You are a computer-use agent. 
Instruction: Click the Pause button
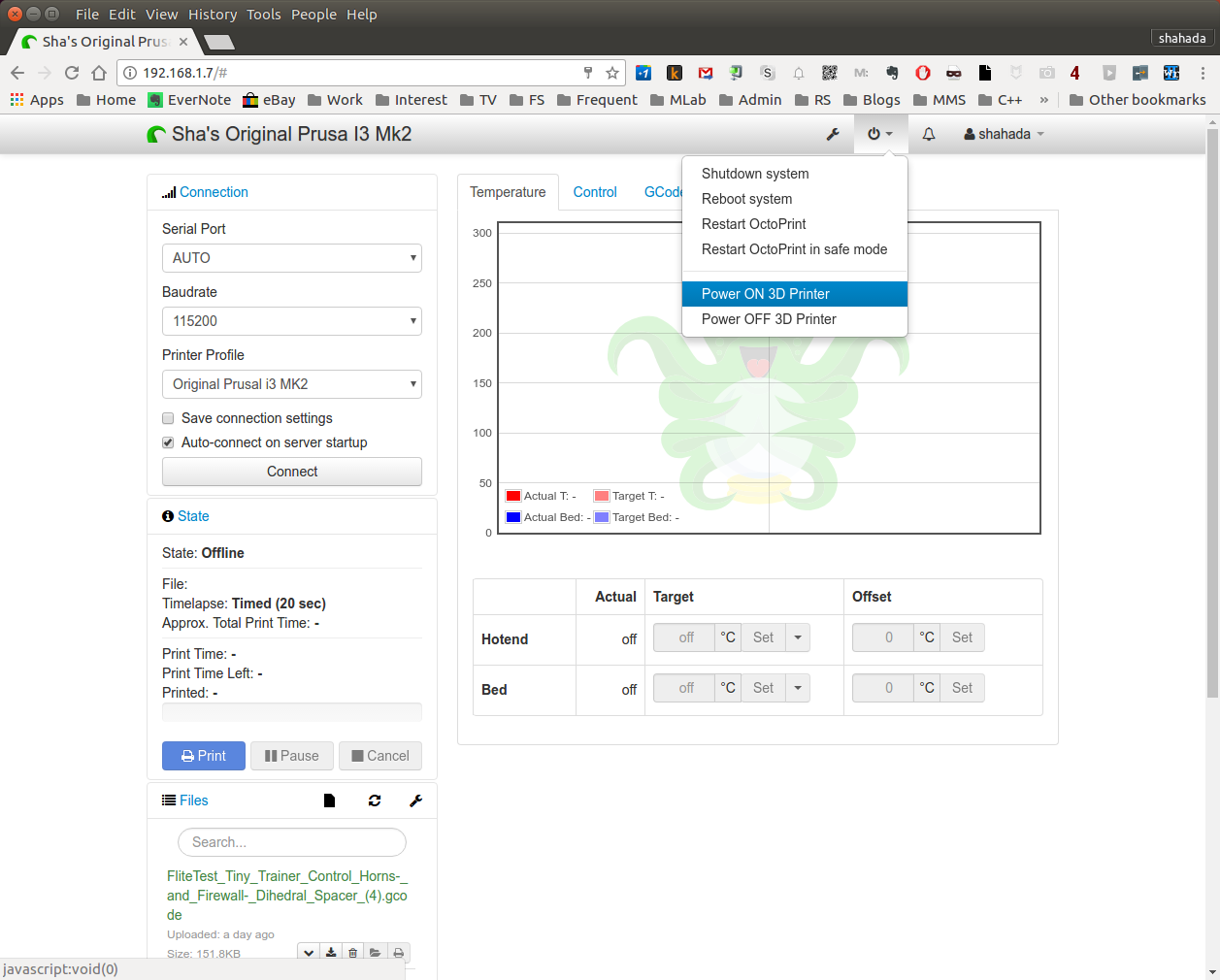[292, 756]
